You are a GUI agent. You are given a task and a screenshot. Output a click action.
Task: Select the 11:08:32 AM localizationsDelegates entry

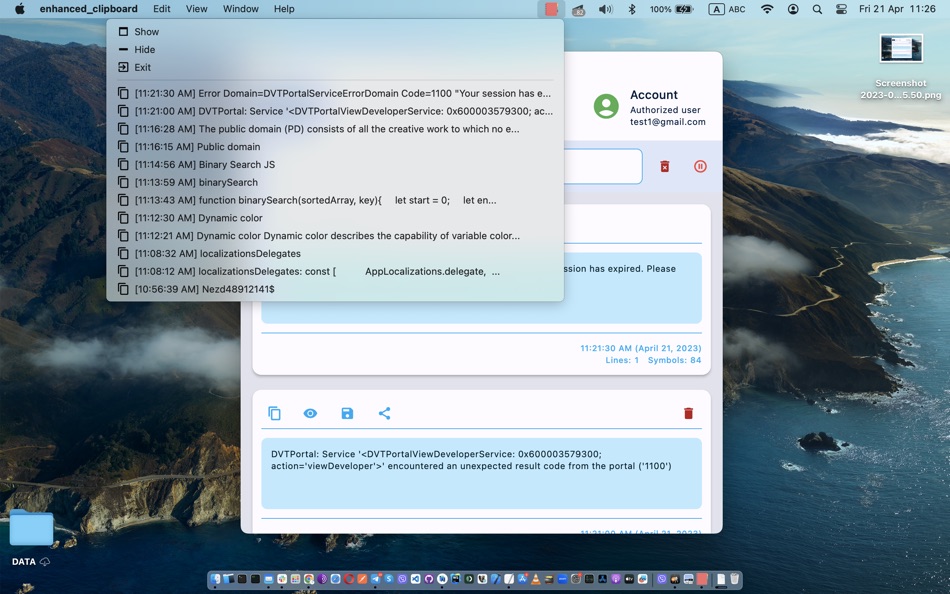(335, 253)
